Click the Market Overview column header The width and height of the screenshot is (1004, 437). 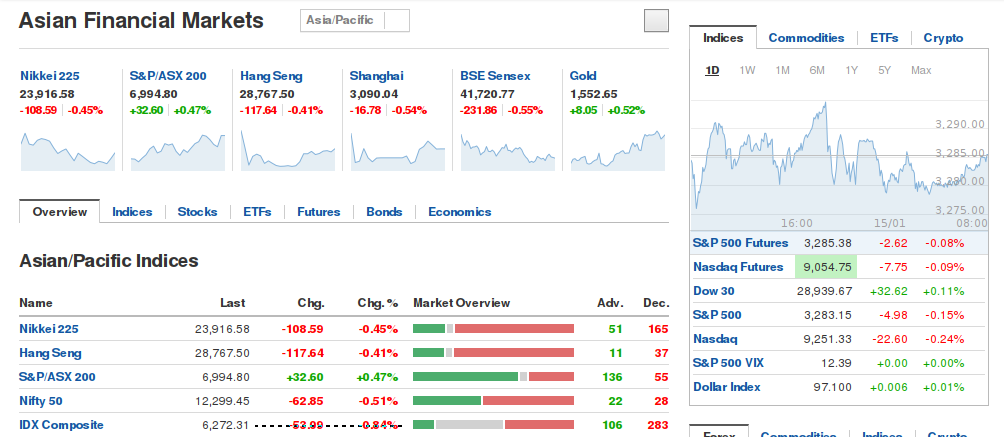pos(462,303)
